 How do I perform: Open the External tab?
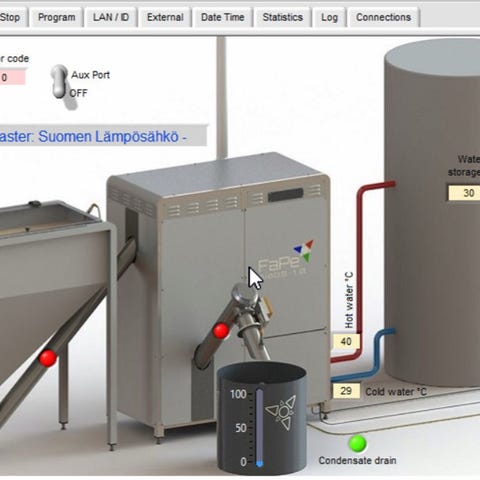(165, 17)
